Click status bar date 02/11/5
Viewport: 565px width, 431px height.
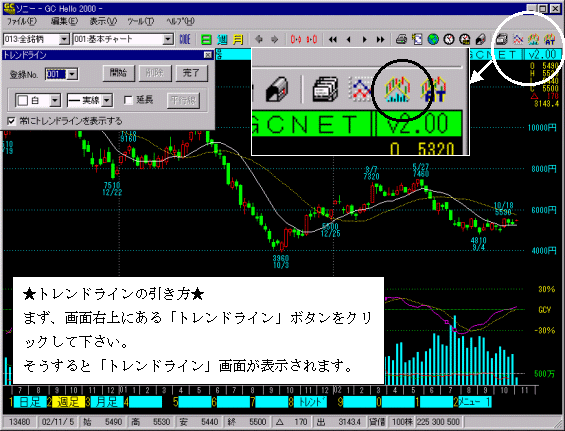[58, 422]
